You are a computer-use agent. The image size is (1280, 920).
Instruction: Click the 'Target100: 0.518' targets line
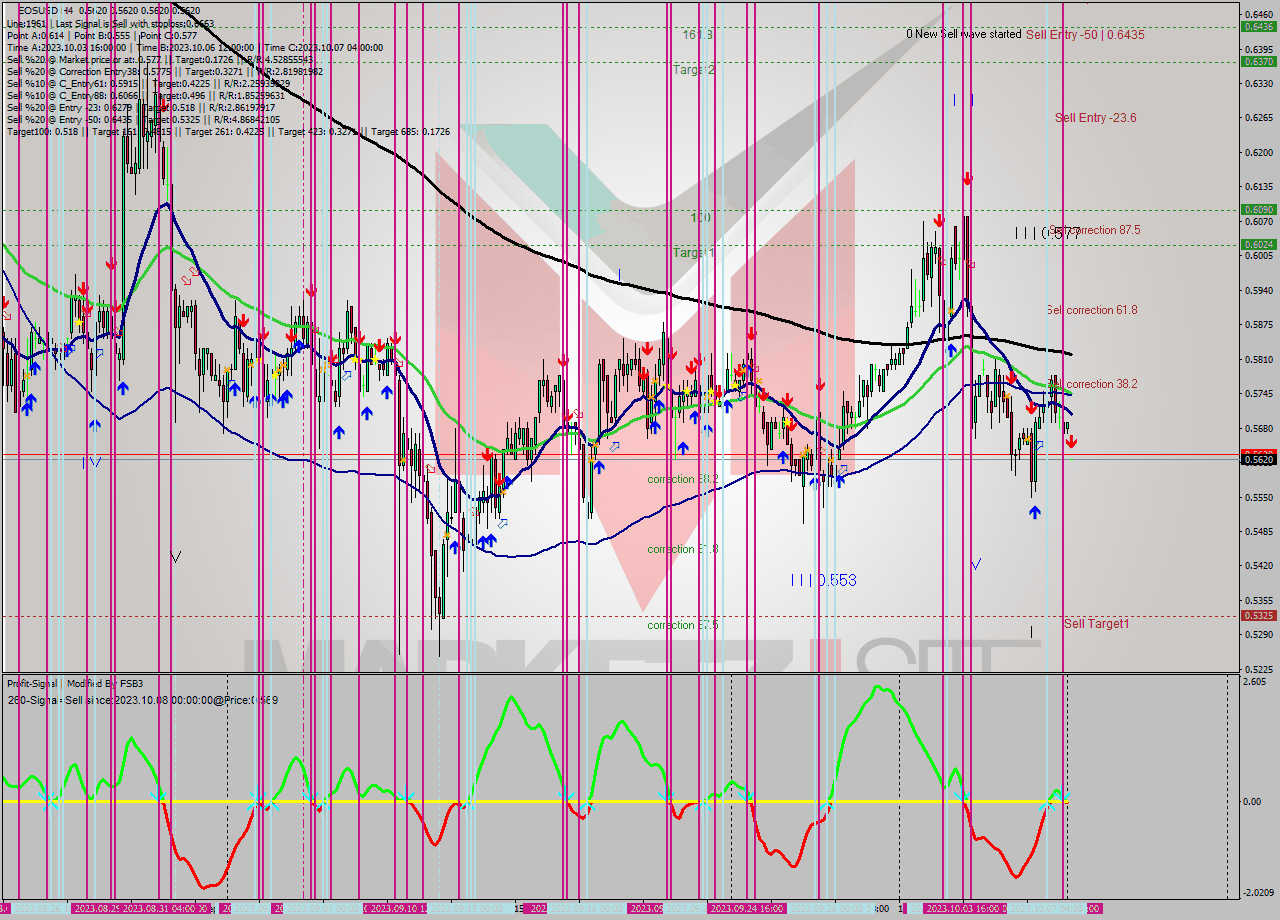228,131
